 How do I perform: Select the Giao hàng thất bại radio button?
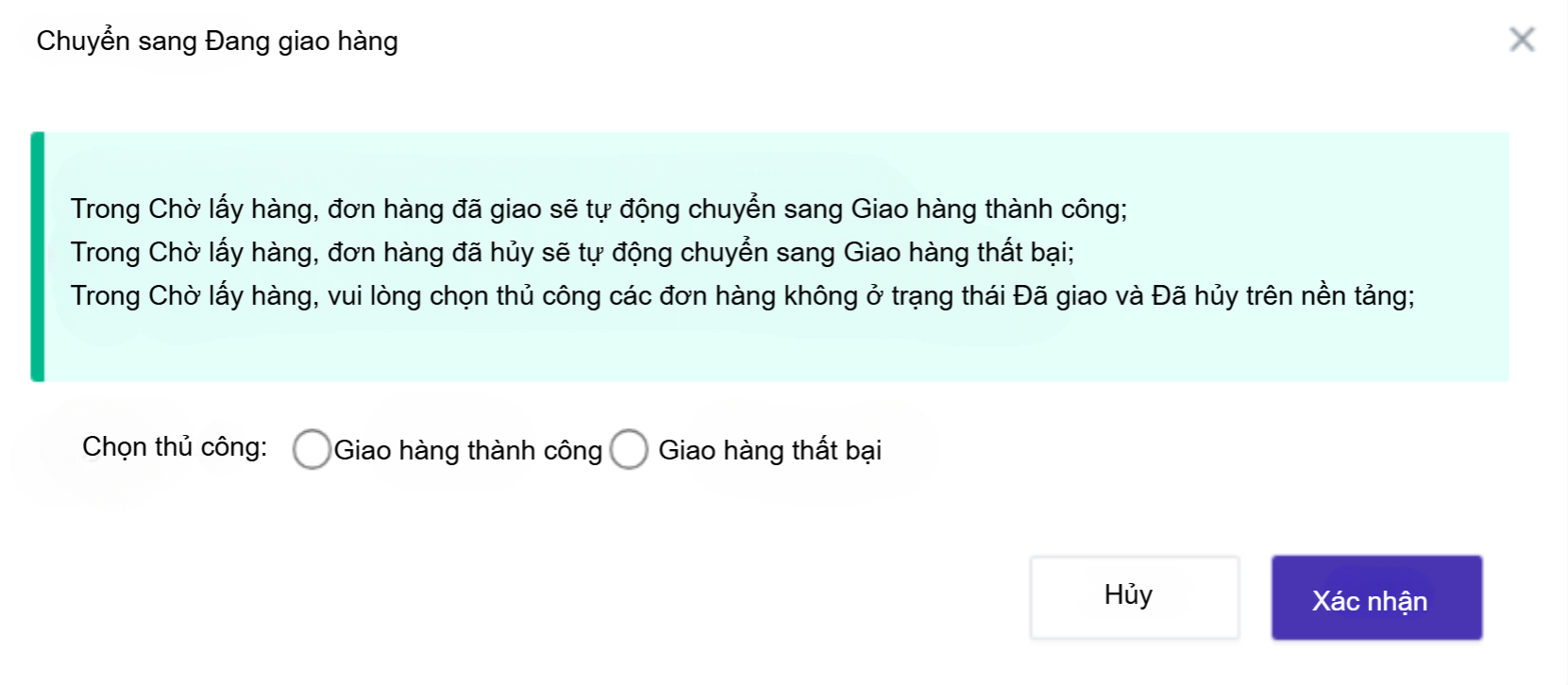point(629,449)
